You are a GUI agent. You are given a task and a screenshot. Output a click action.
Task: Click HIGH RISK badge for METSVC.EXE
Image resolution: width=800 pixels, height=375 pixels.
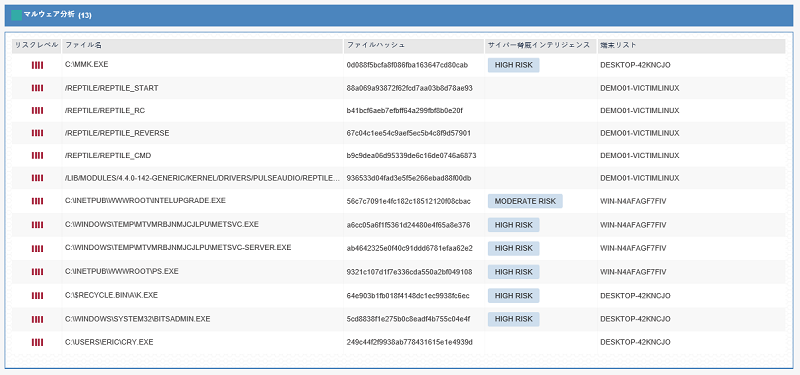[x=513, y=225]
